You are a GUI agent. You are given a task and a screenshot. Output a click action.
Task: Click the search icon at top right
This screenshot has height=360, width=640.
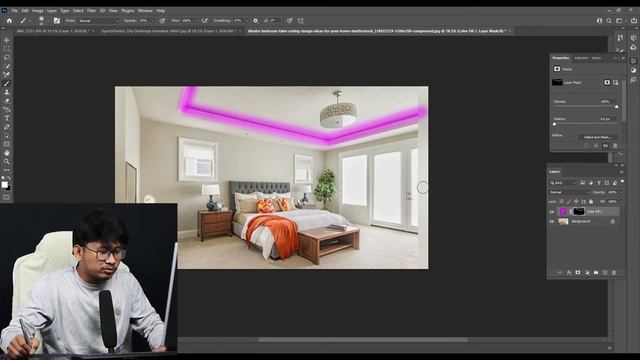coord(609,20)
